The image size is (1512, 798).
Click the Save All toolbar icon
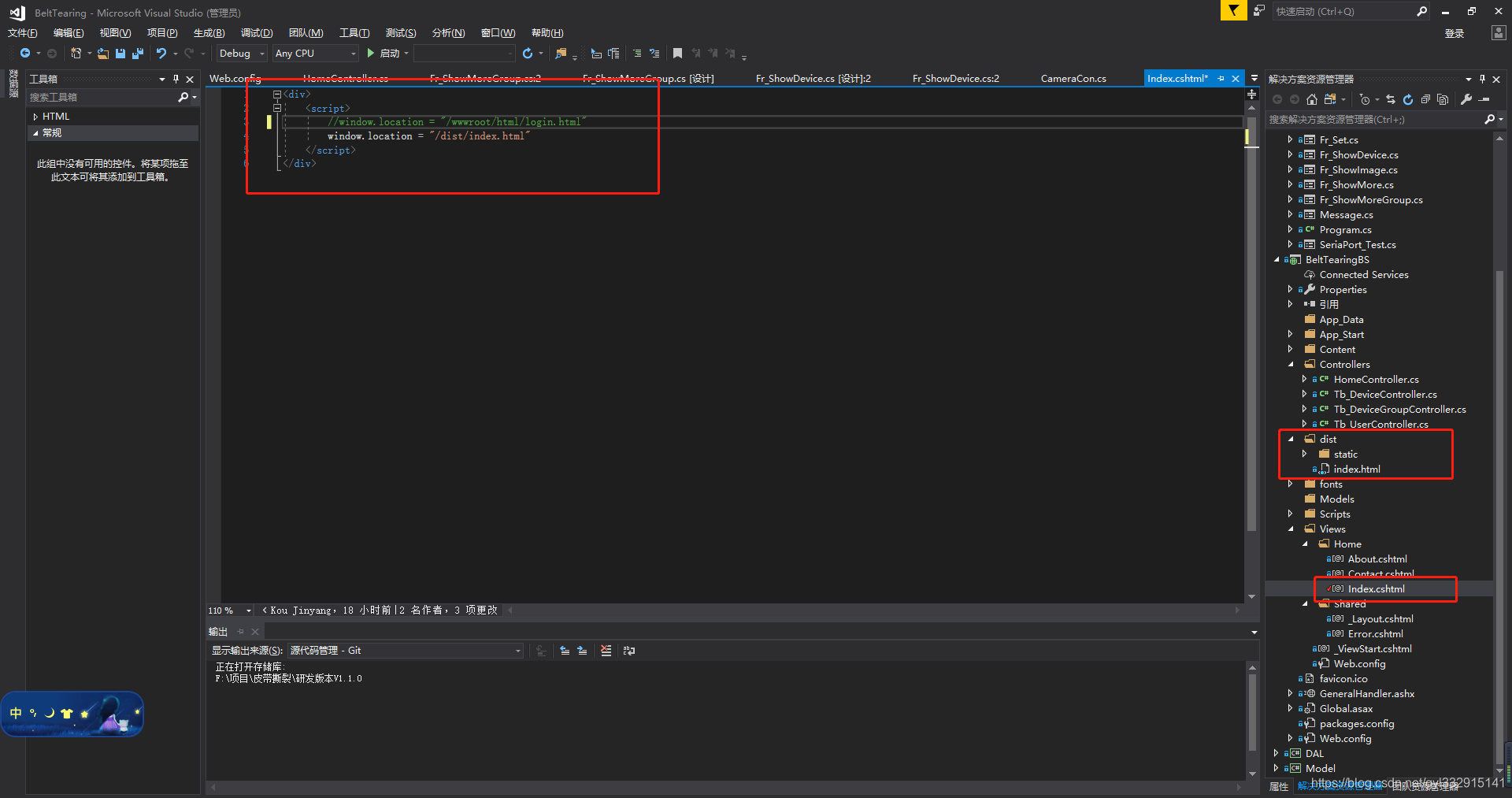point(138,54)
